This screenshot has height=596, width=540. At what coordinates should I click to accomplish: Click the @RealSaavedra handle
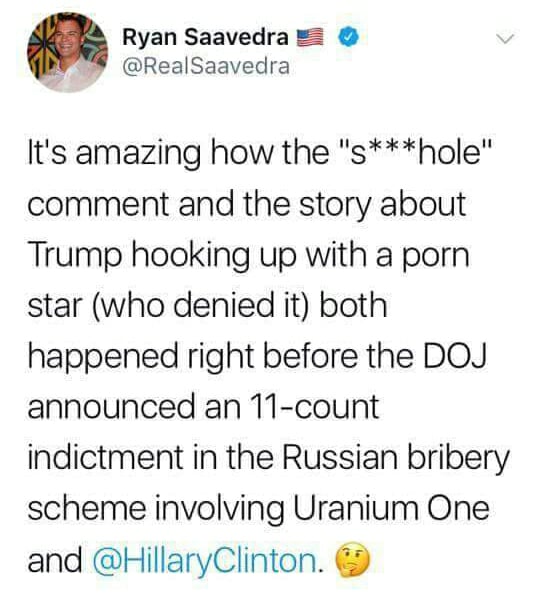coord(206,66)
